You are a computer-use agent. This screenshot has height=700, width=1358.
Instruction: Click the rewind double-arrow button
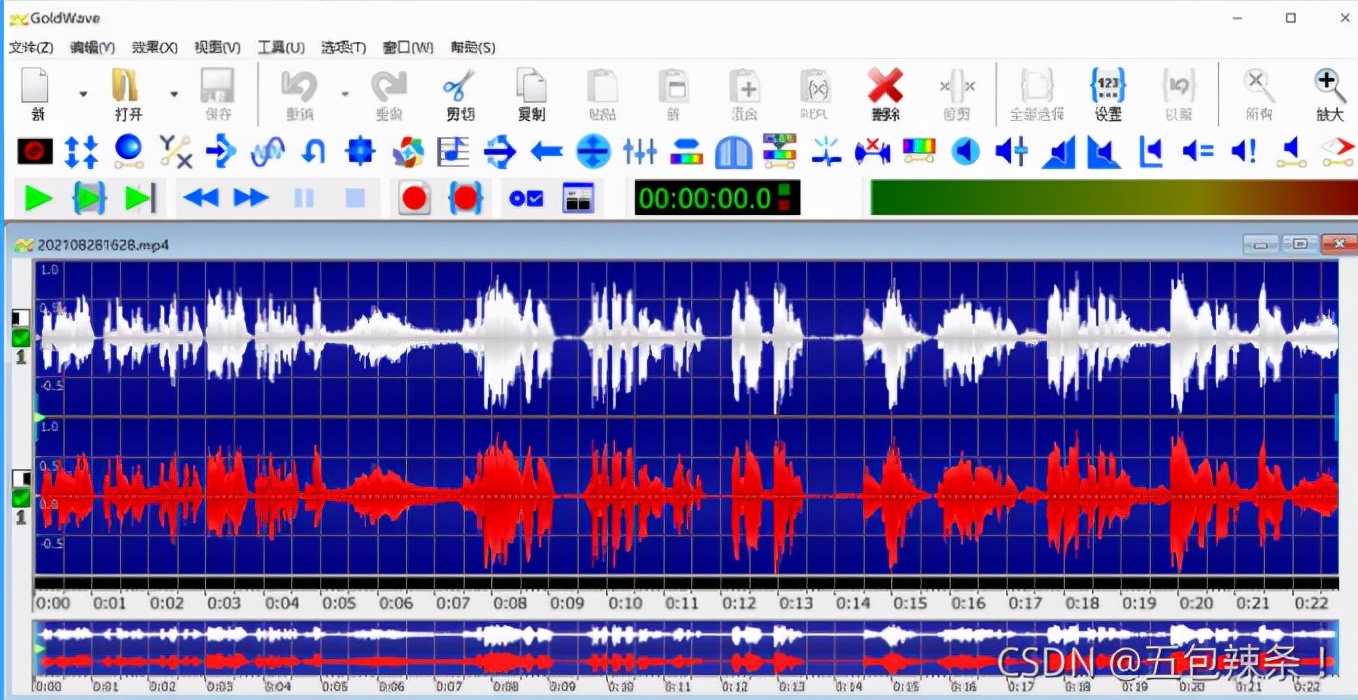click(200, 198)
